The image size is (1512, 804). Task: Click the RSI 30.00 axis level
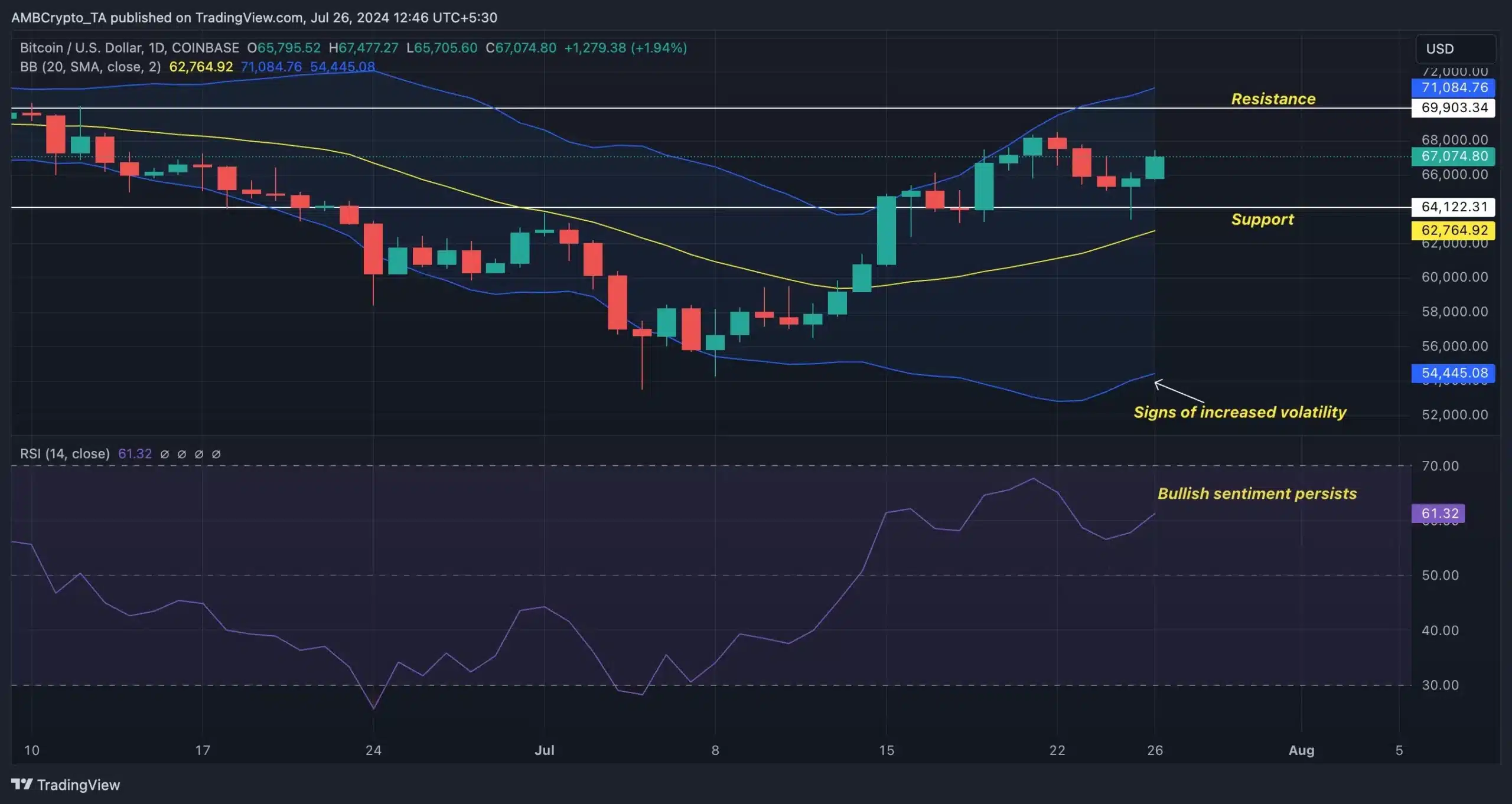coord(1440,685)
